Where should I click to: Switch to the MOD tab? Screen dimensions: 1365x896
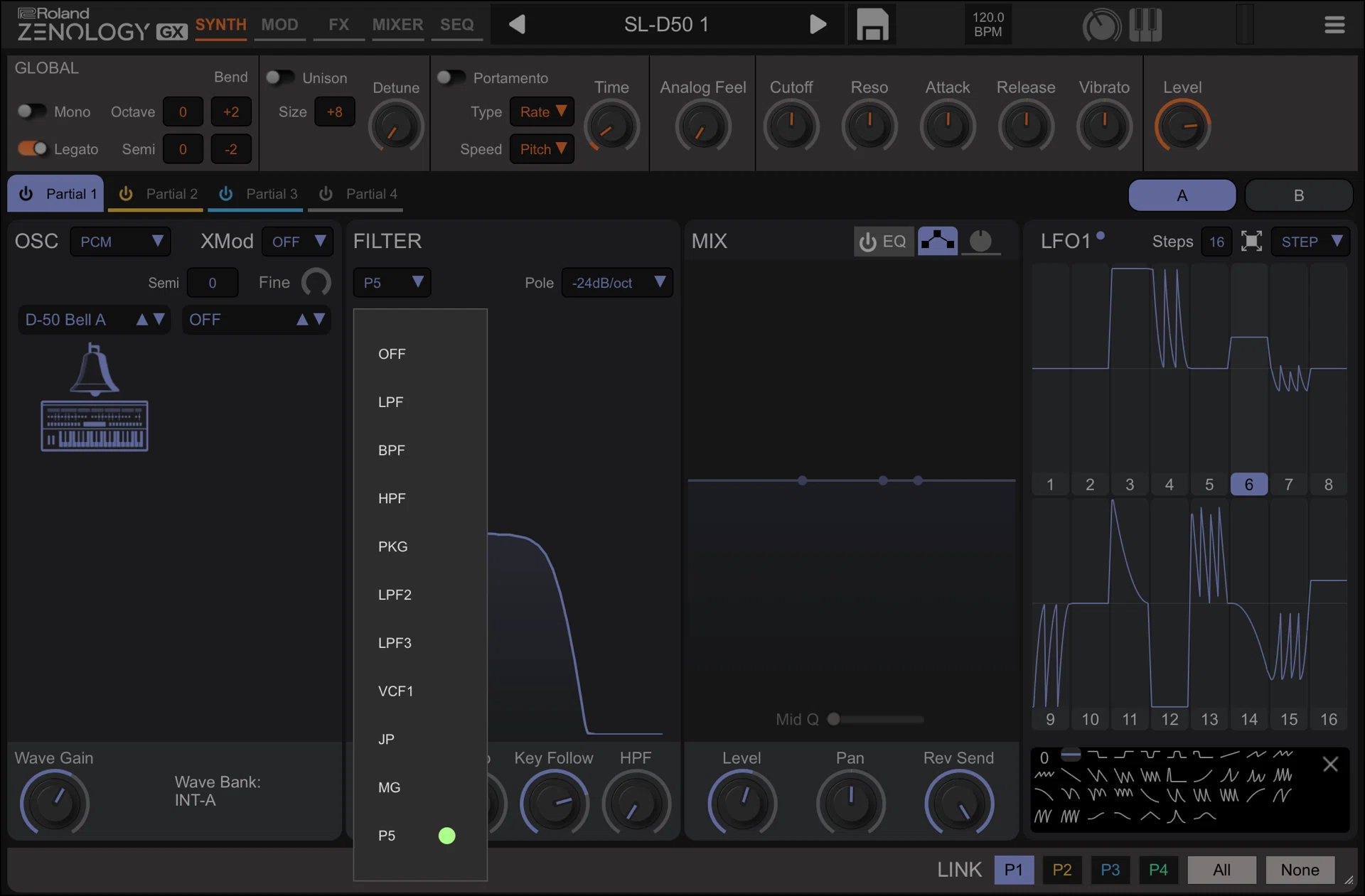coord(279,25)
